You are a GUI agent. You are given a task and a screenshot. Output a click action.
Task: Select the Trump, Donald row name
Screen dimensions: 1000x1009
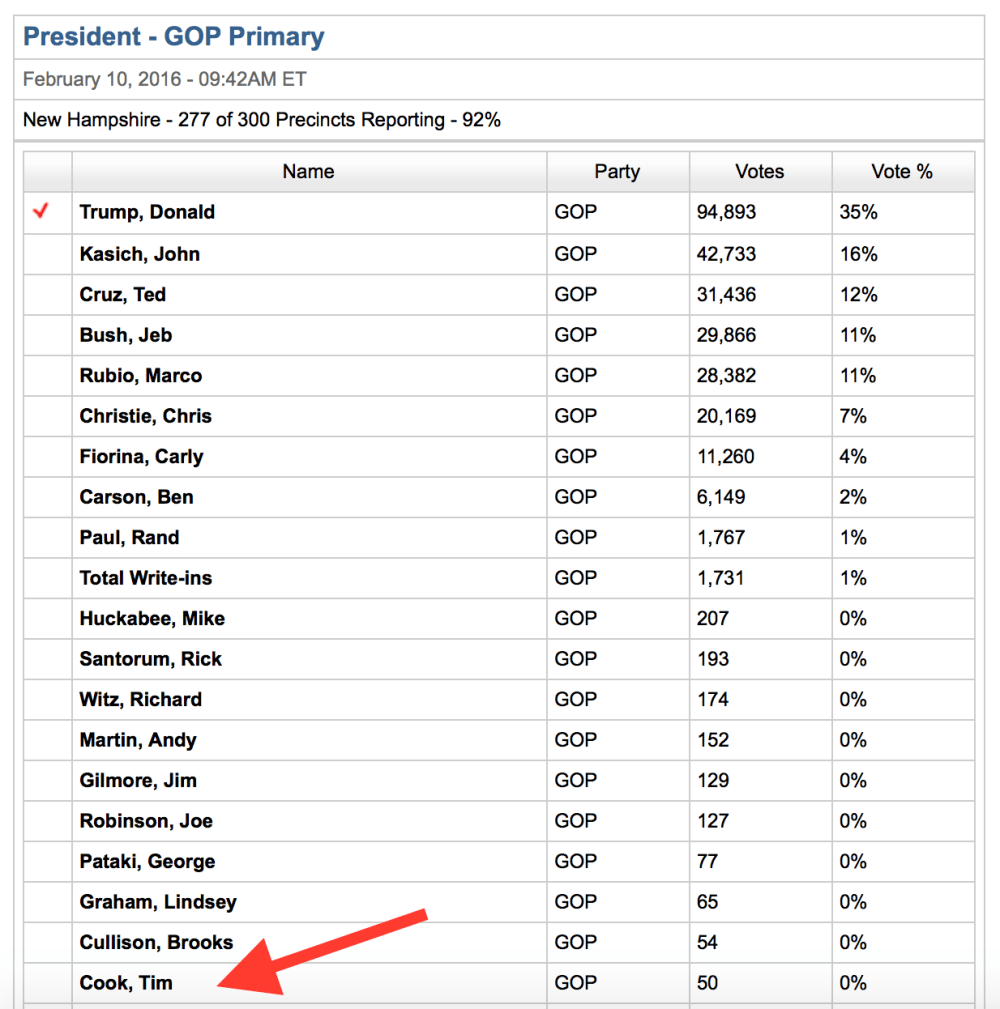coord(147,212)
